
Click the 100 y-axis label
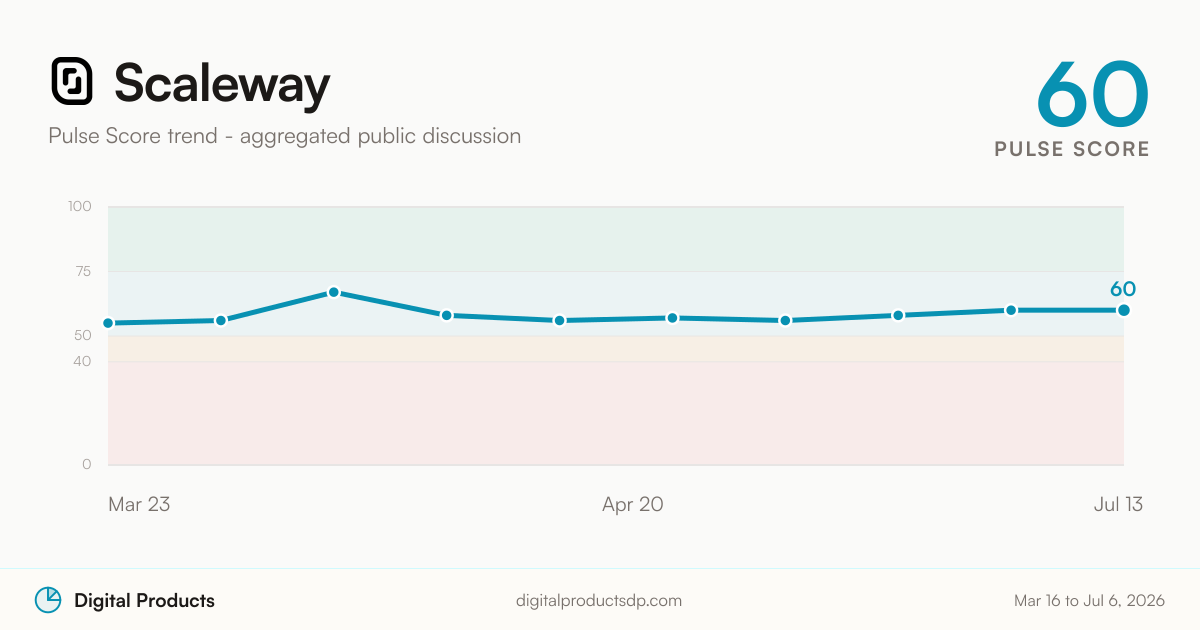(x=80, y=207)
